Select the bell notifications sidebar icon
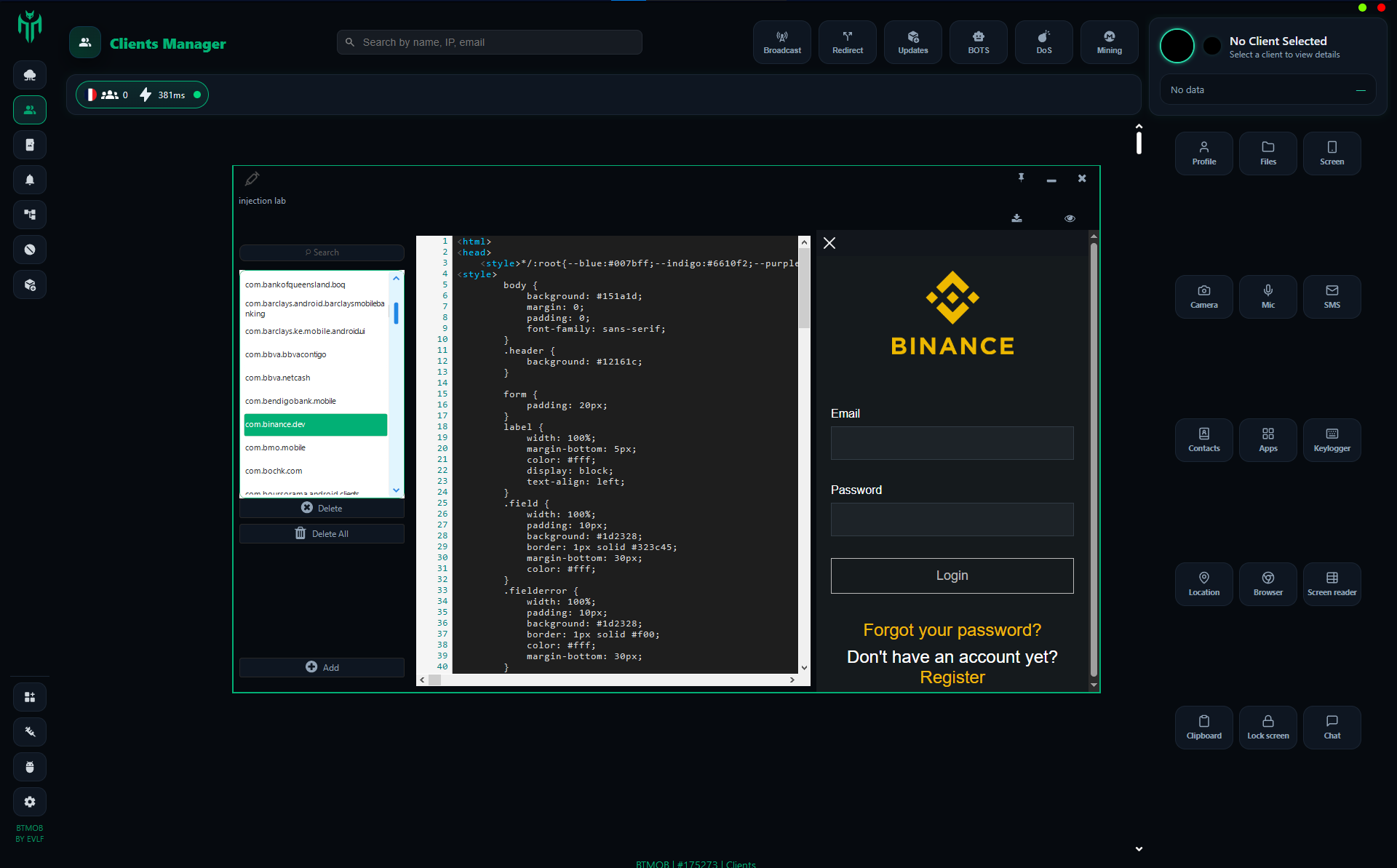The width and height of the screenshot is (1397, 868). click(30, 180)
